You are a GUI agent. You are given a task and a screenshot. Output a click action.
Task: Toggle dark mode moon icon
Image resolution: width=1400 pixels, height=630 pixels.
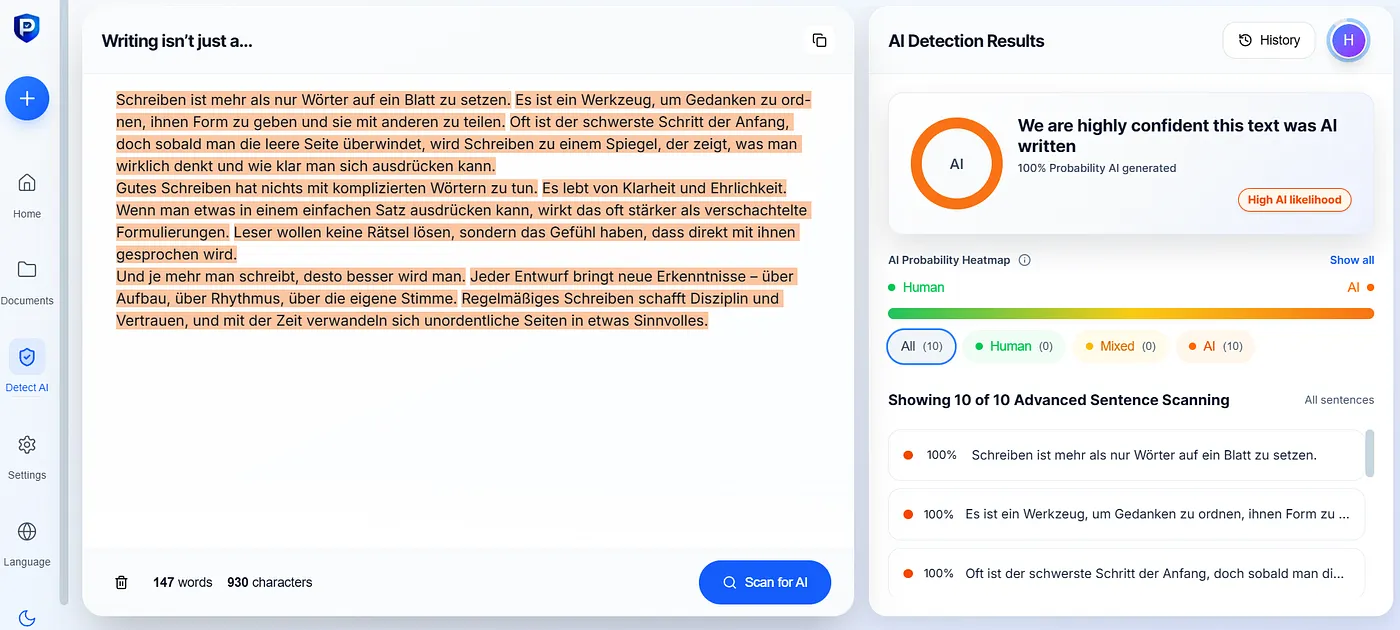(x=27, y=618)
